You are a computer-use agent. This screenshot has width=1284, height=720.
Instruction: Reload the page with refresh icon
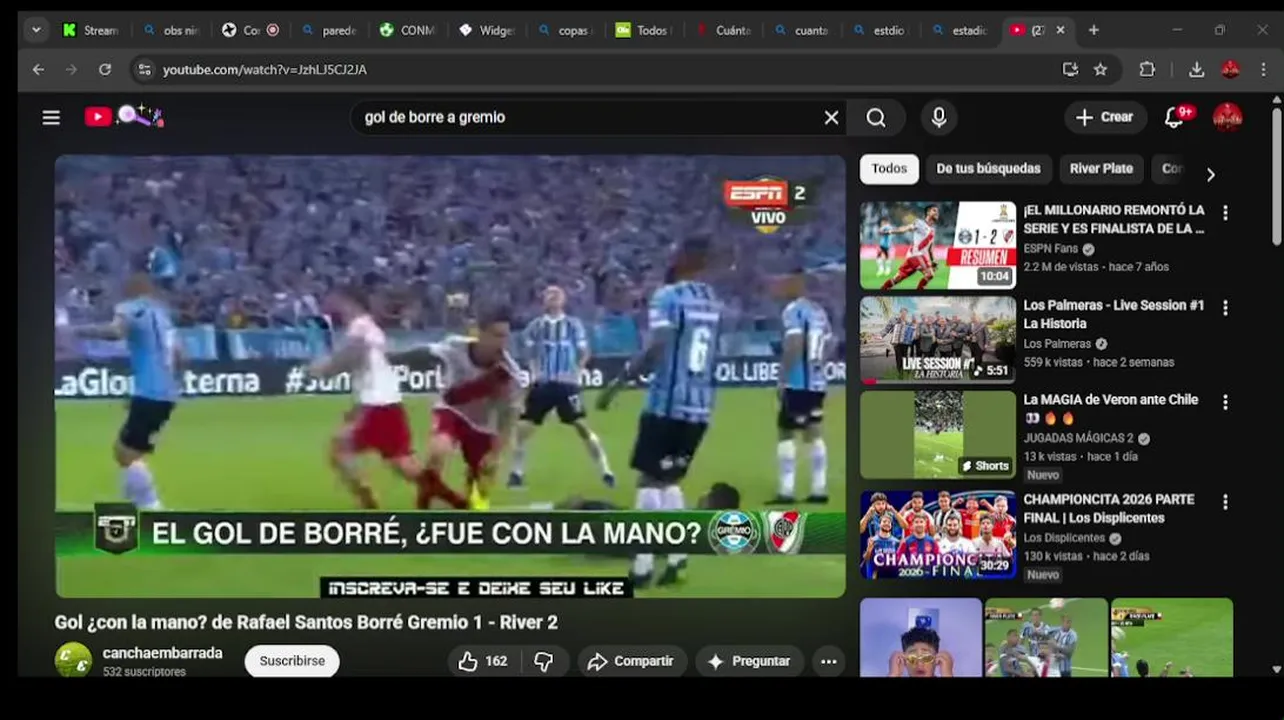click(104, 69)
